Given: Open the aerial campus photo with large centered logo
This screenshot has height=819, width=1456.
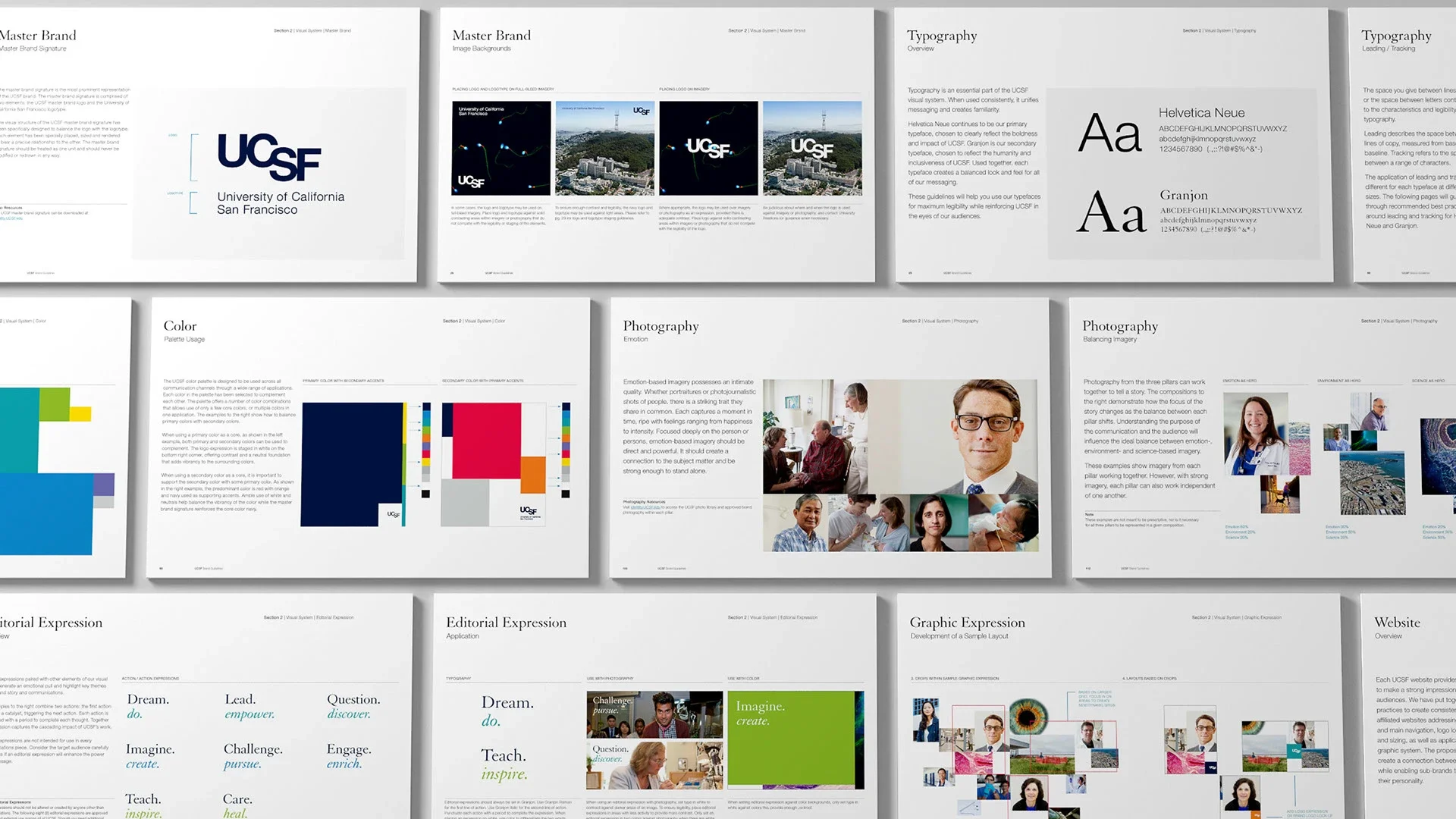Looking at the screenshot, I should [812, 148].
